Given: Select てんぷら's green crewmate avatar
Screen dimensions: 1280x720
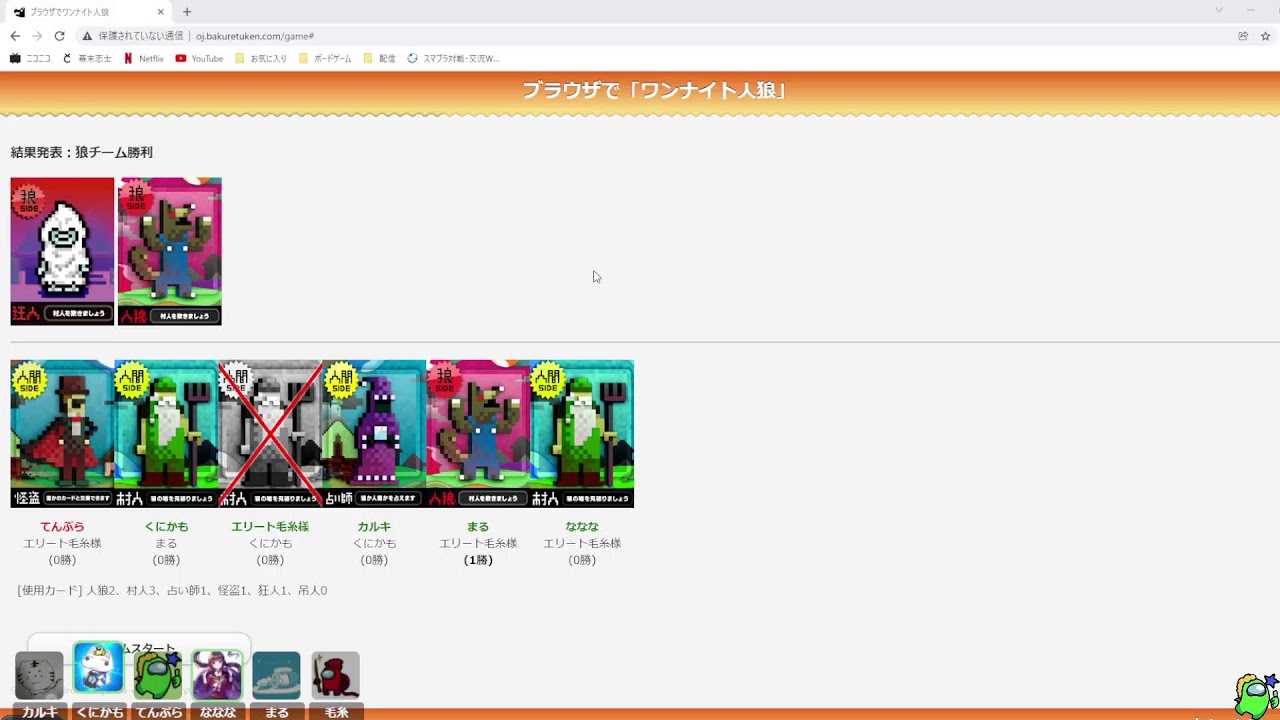Looking at the screenshot, I should [158, 676].
